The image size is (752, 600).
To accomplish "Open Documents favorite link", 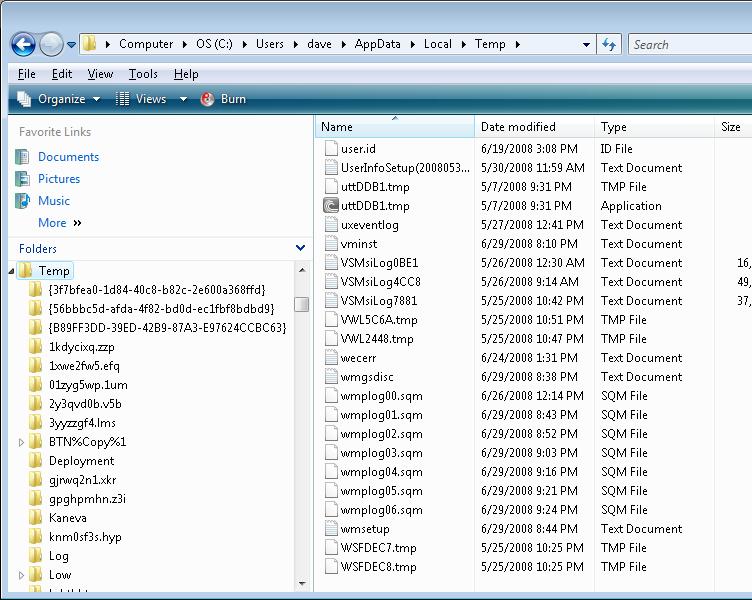I will pos(68,157).
